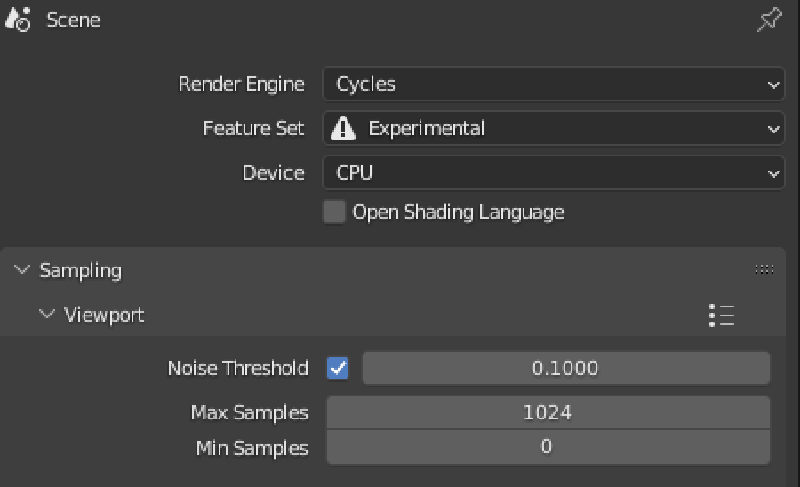Collapse the Viewport subpanel arrow
Screen dimensions: 800x487
click(x=46, y=315)
